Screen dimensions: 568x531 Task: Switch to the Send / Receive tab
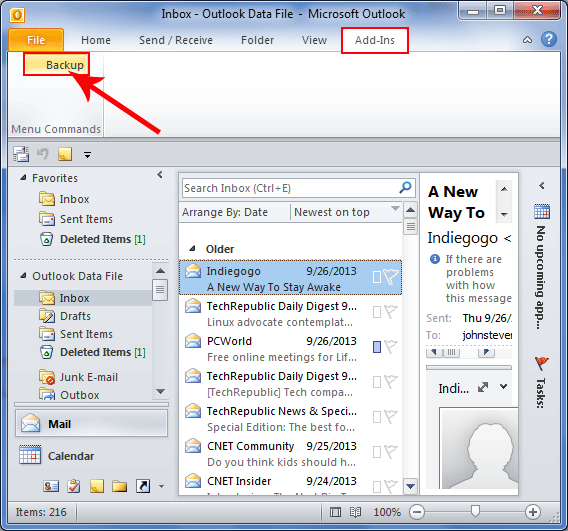[176, 40]
